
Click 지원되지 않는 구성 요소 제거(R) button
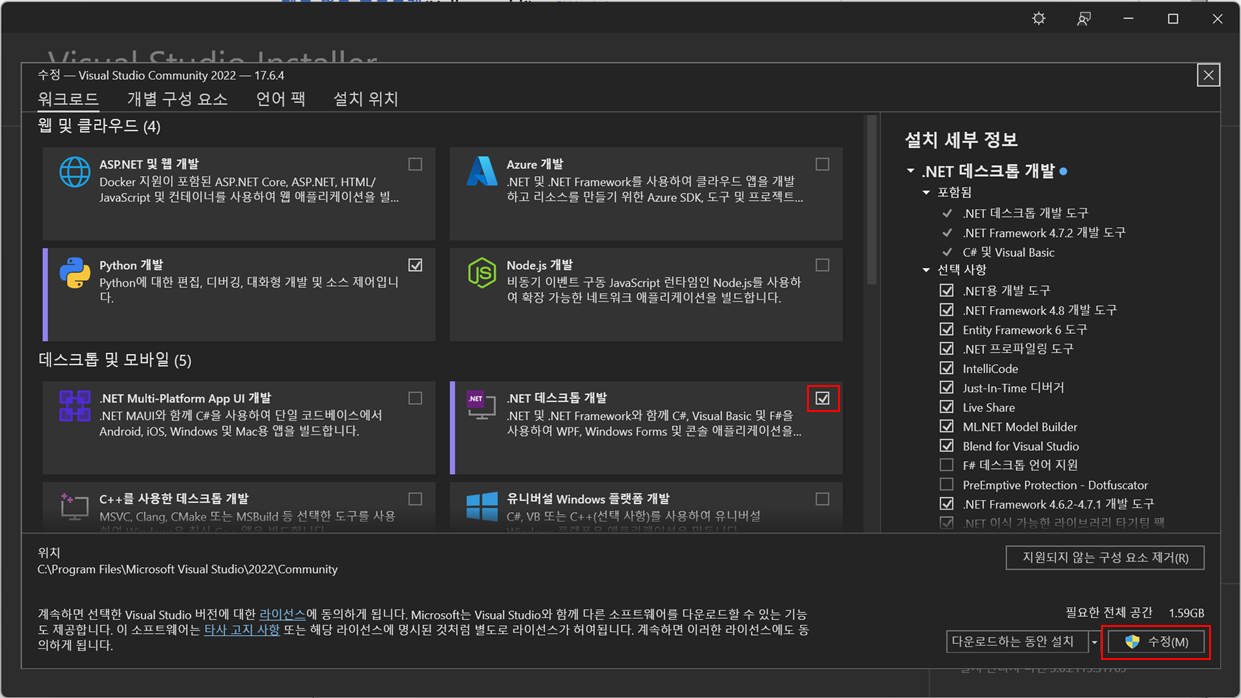1105,557
